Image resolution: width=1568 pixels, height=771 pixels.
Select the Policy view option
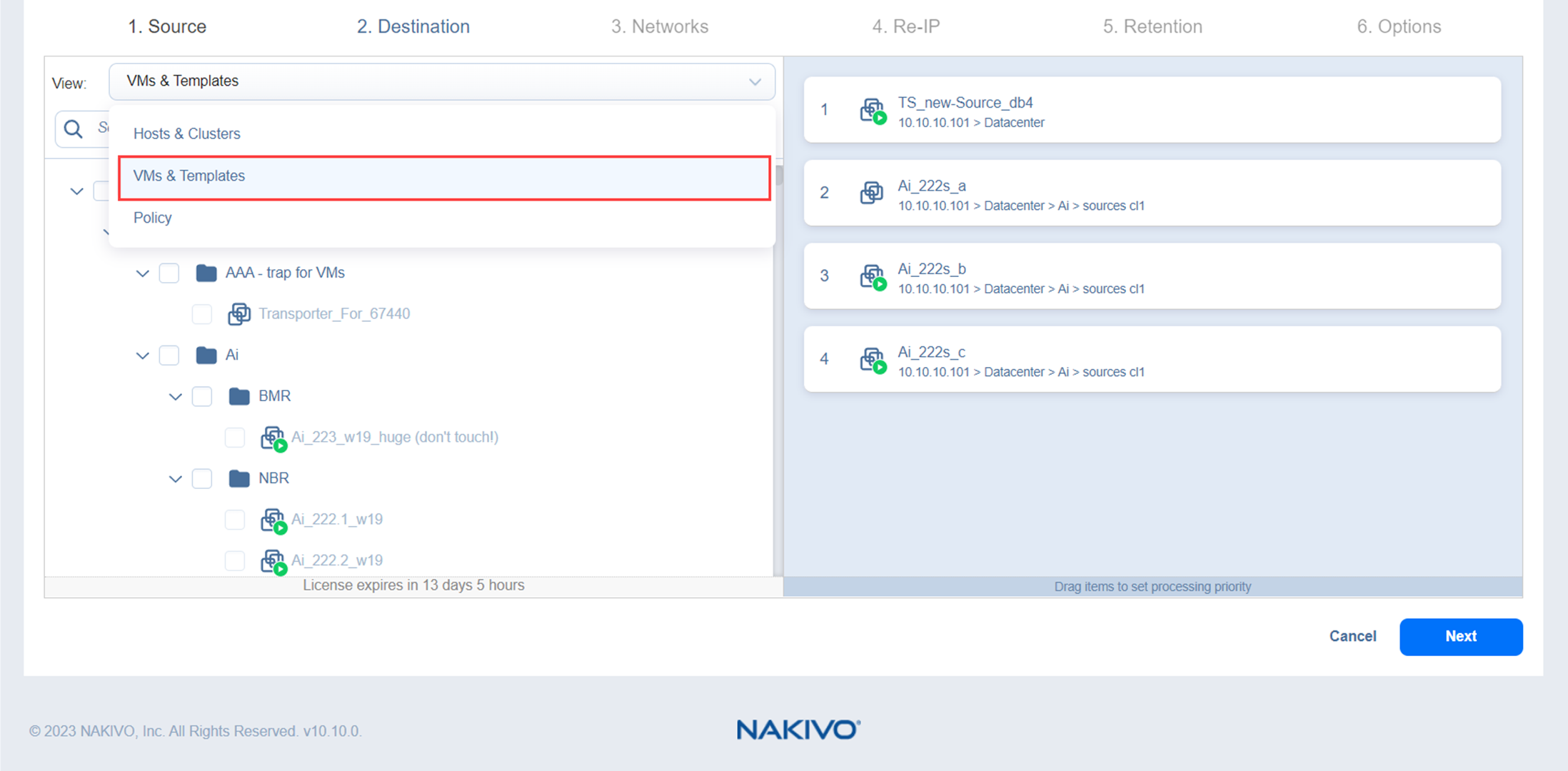click(x=152, y=218)
